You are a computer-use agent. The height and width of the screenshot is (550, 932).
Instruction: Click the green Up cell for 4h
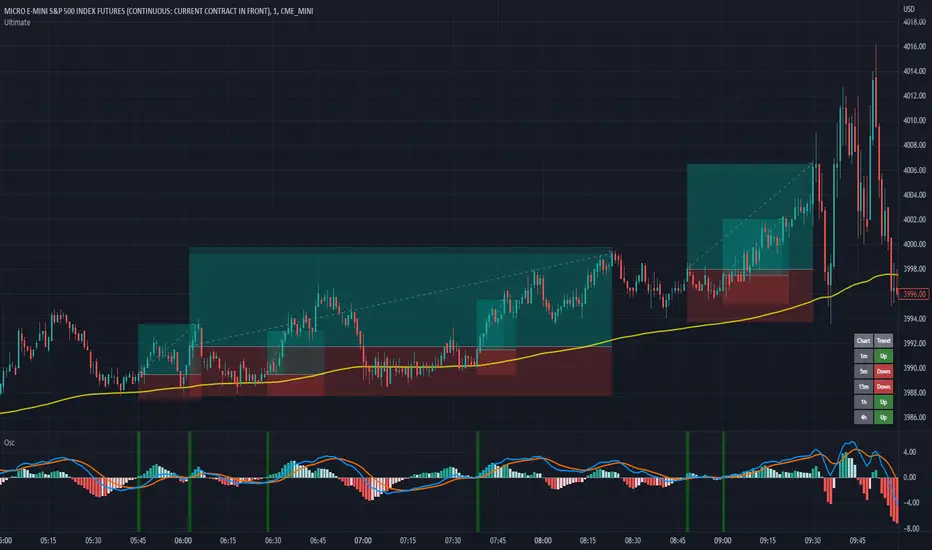coord(883,417)
